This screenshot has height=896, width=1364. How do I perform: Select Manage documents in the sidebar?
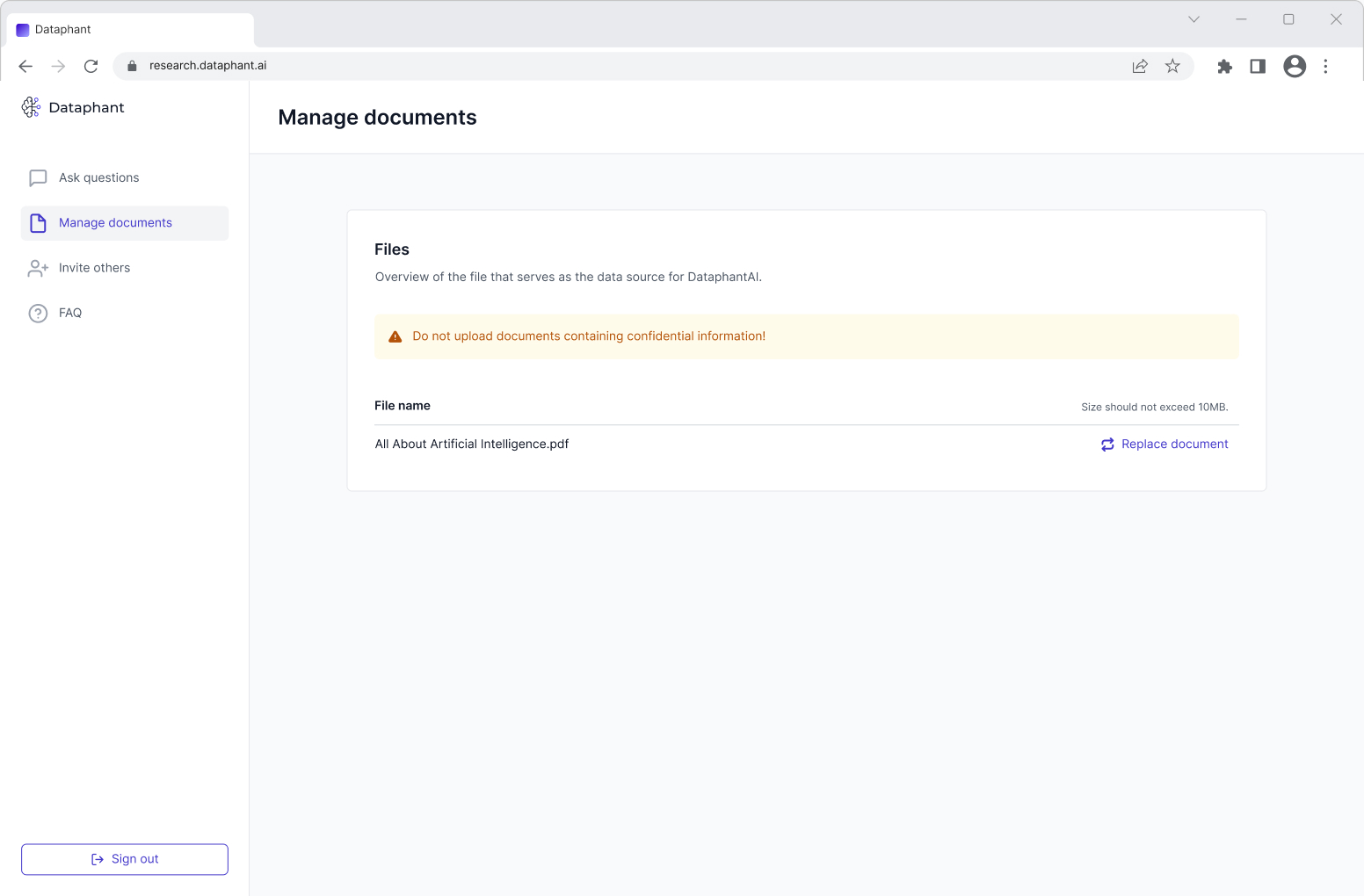pyautogui.click(x=114, y=222)
